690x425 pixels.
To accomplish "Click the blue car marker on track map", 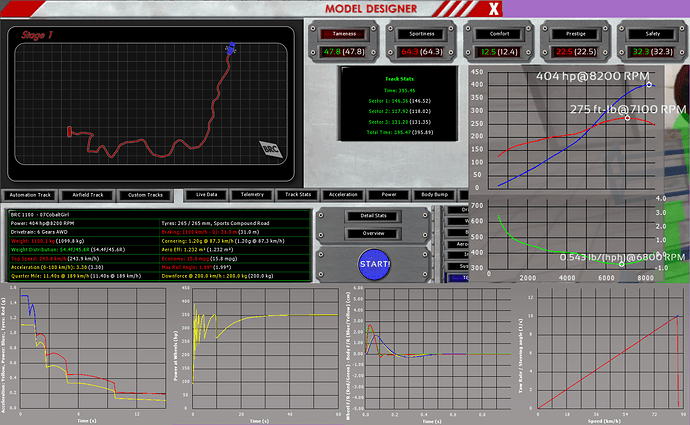I will tap(232, 47).
